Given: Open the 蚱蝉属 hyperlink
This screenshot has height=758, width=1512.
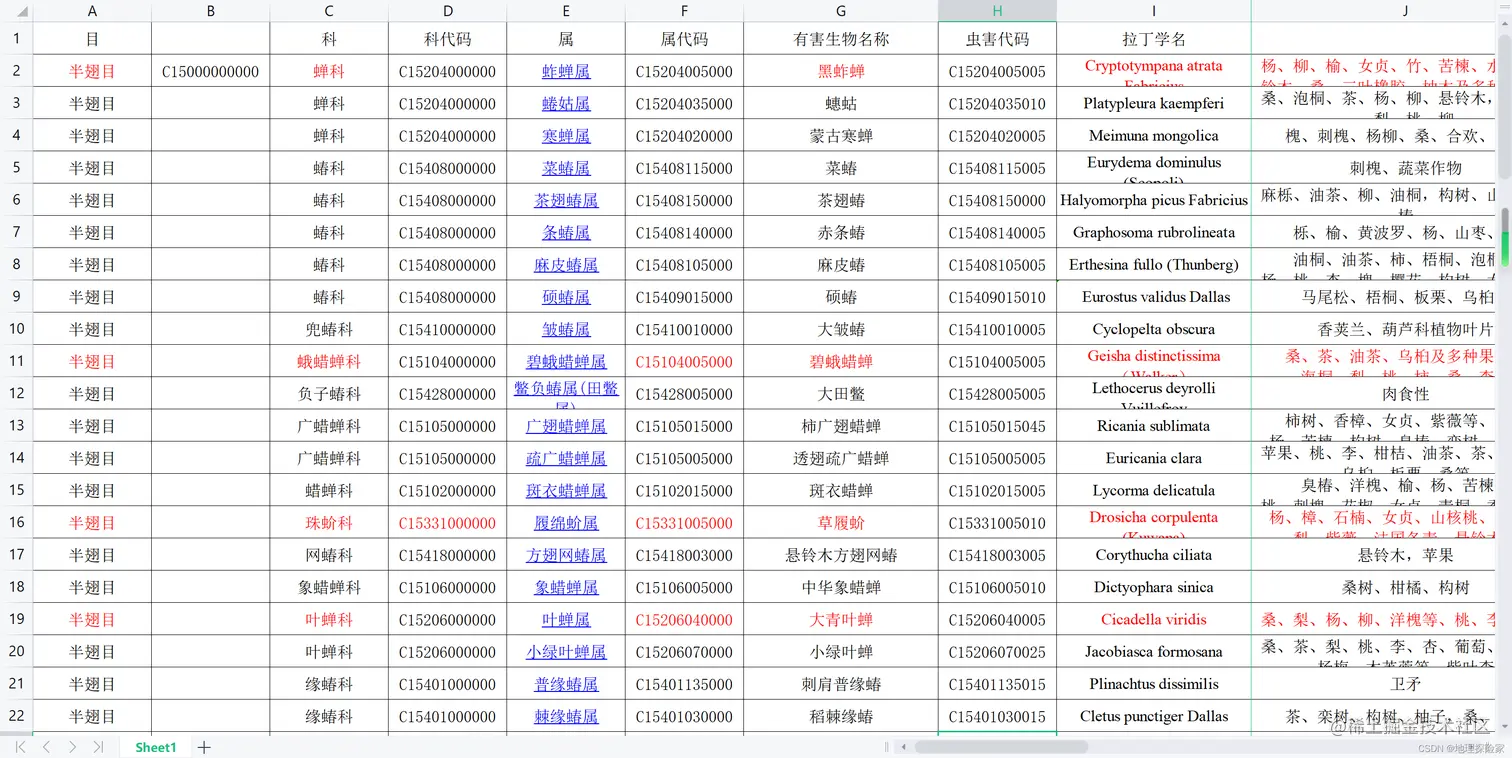Looking at the screenshot, I should [566, 71].
